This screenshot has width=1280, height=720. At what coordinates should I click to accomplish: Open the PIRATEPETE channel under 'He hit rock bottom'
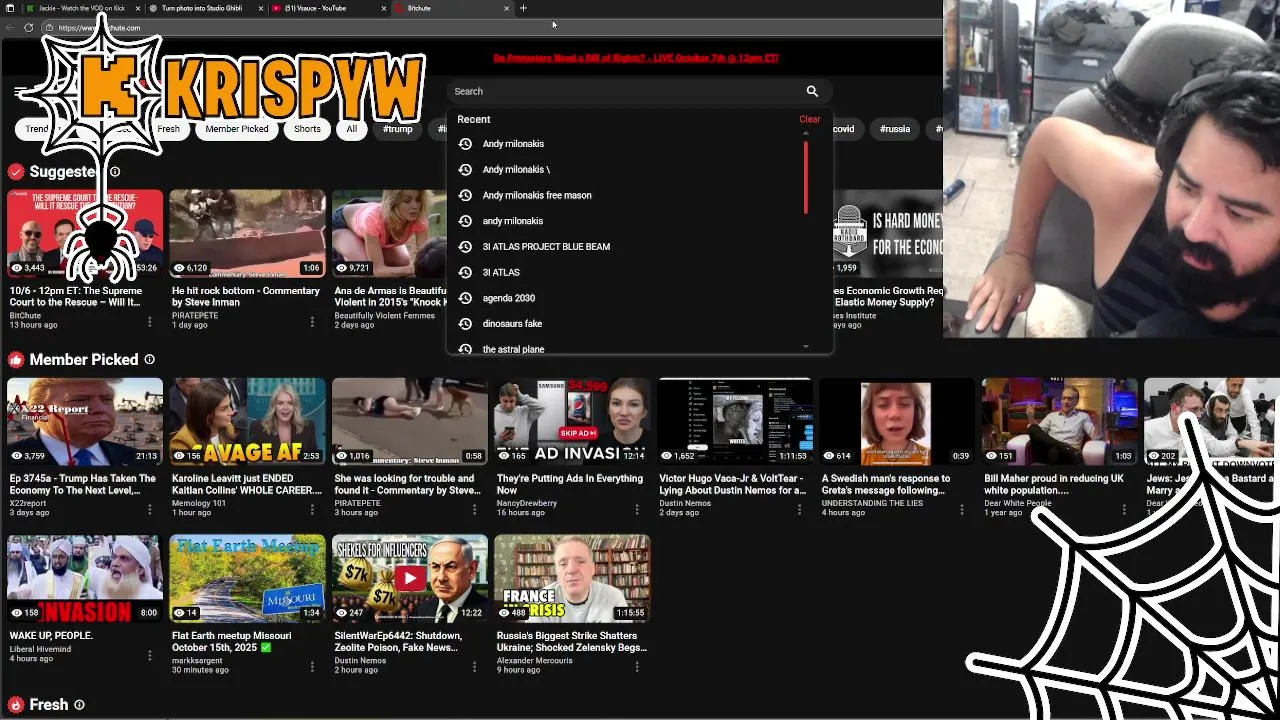click(x=195, y=316)
